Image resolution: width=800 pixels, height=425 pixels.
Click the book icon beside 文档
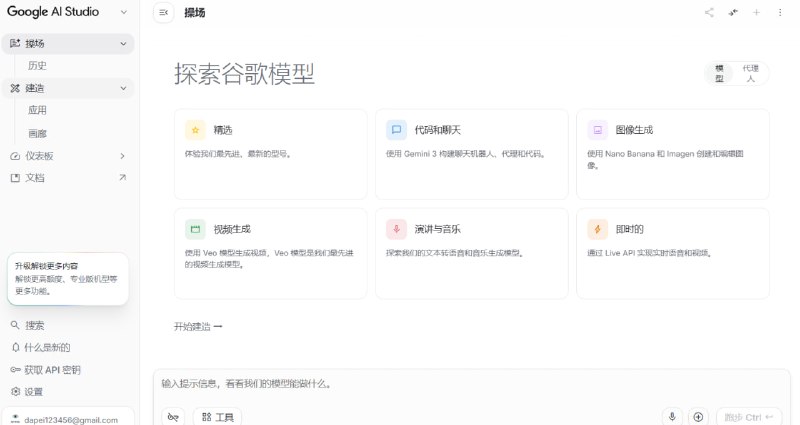coord(15,178)
